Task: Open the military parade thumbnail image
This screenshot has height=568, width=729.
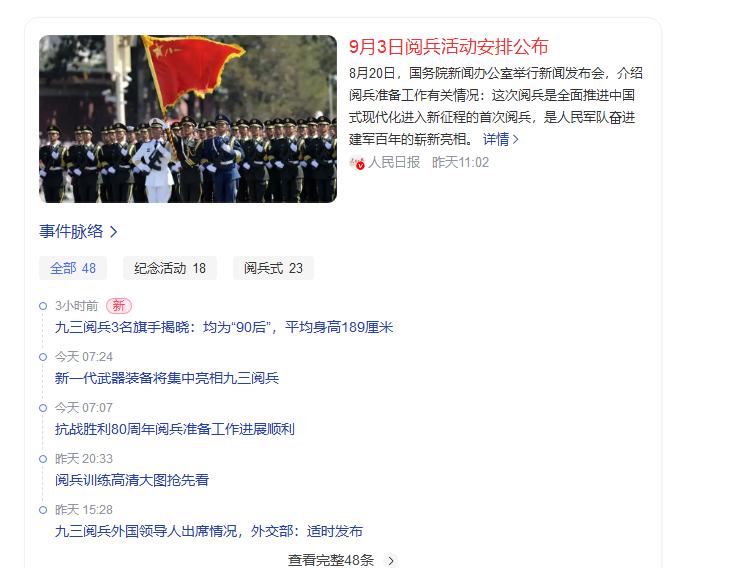Action: click(x=188, y=119)
